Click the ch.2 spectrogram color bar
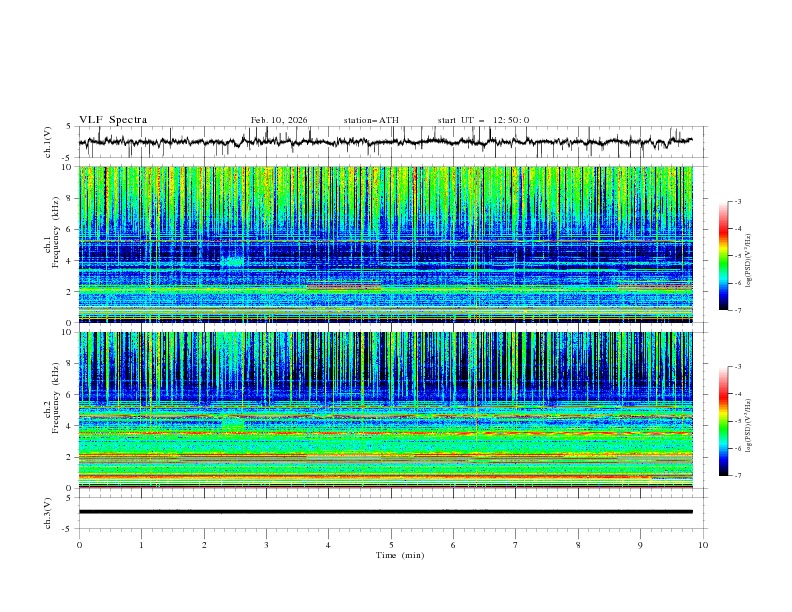792x612 pixels. 723,421
